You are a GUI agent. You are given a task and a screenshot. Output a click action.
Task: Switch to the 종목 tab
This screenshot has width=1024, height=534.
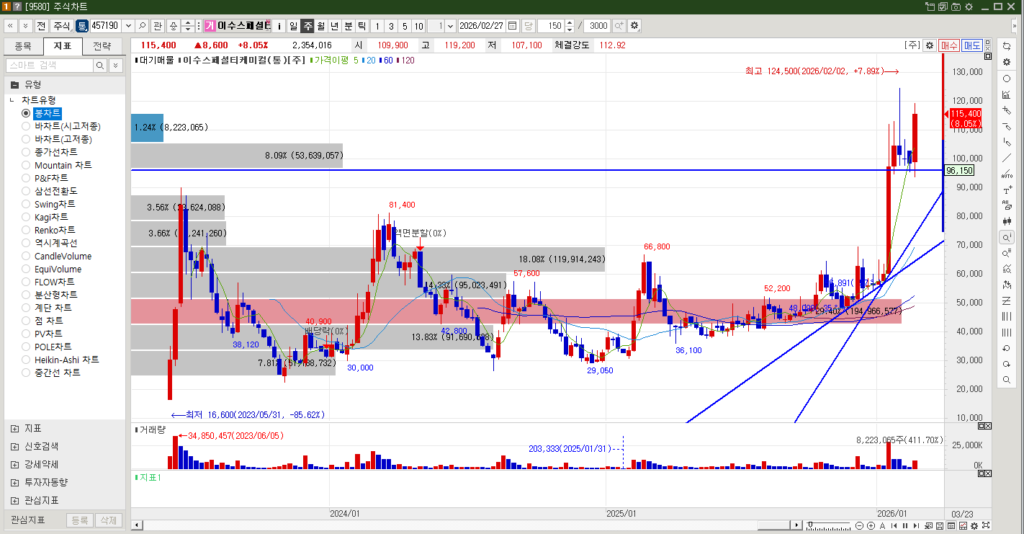24,46
